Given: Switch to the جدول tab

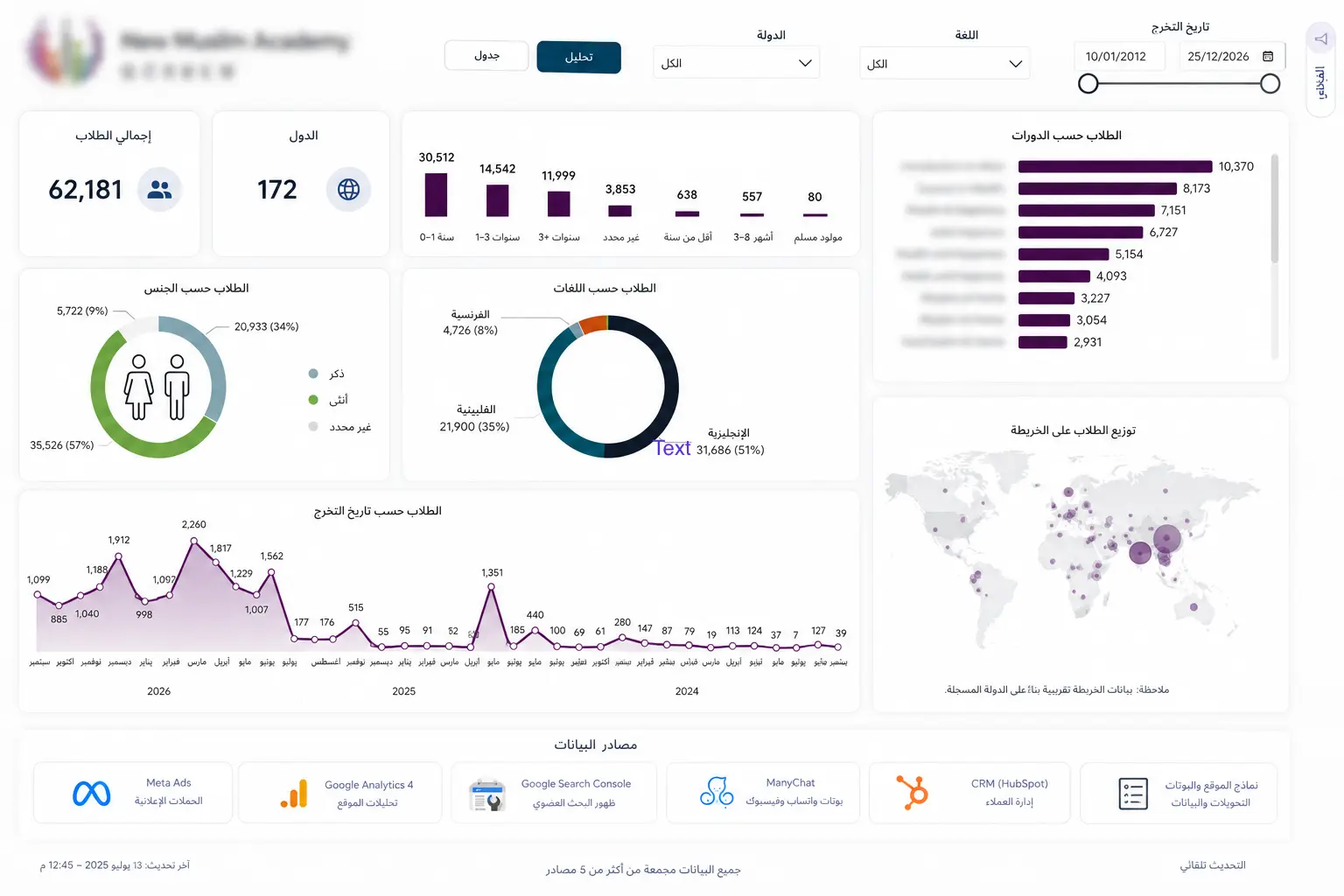Looking at the screenshot, I should [486, 55].
